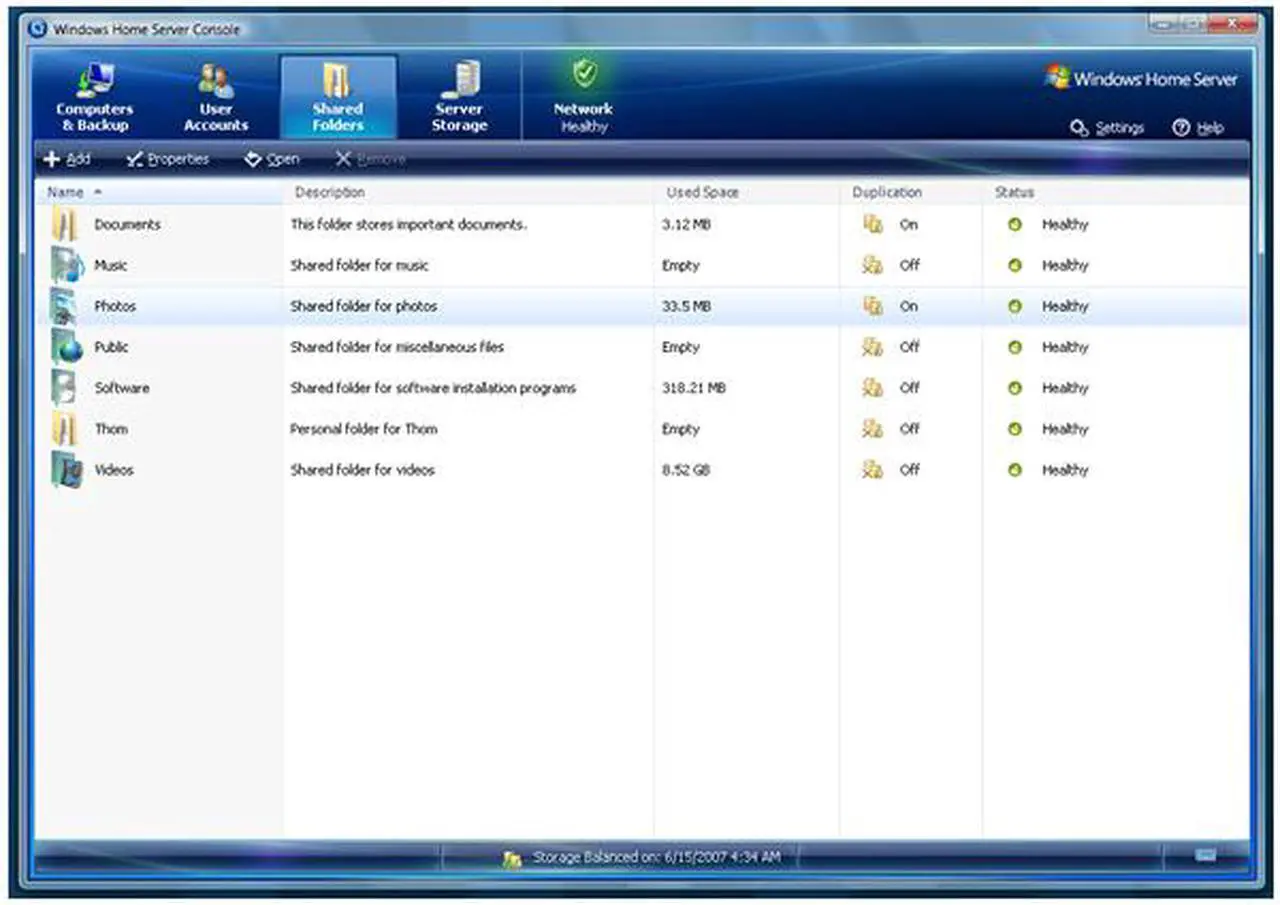Select the 'Documents' folder name

128,225
